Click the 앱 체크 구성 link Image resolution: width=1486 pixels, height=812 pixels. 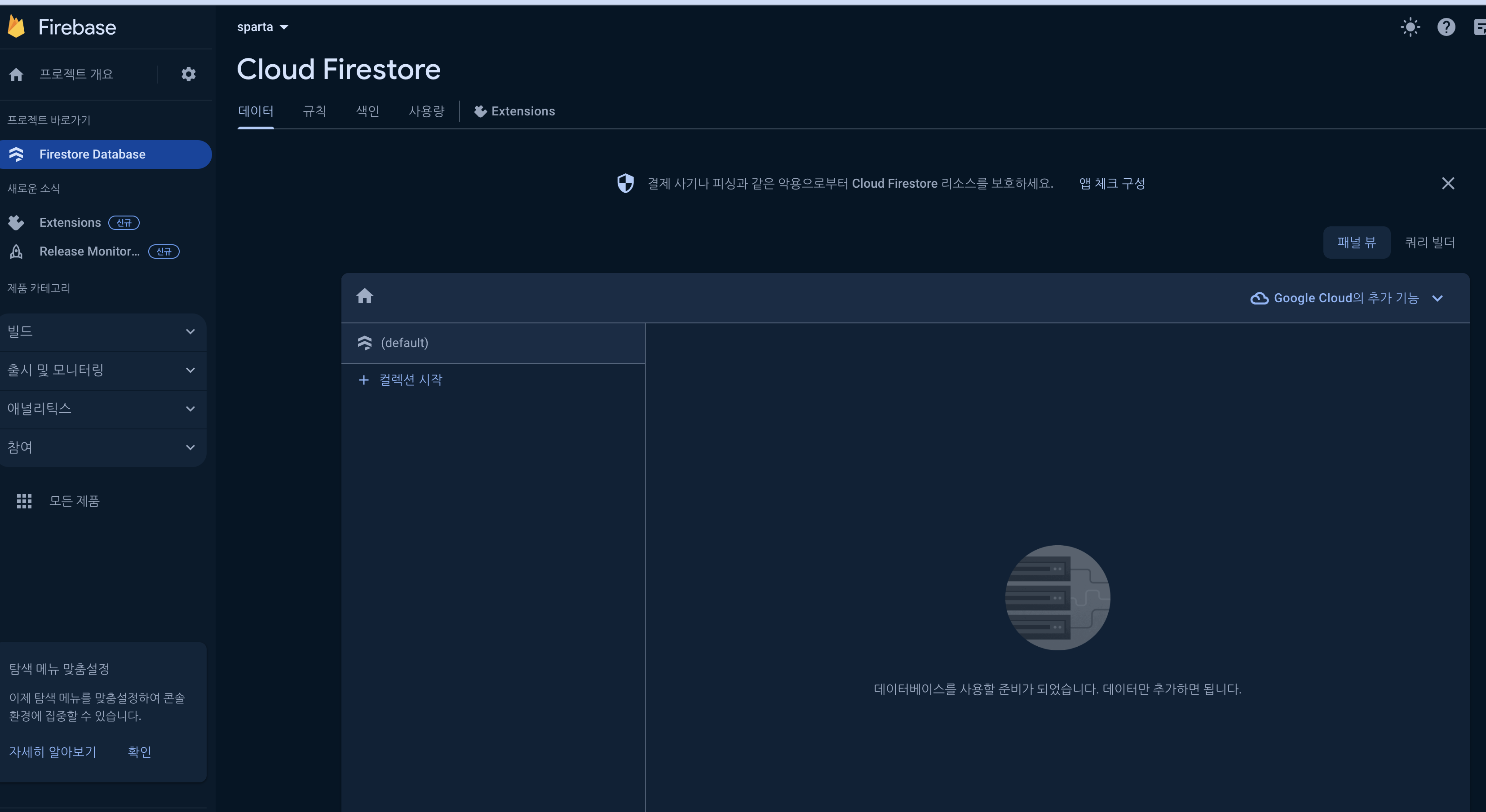click(1112, 183)
